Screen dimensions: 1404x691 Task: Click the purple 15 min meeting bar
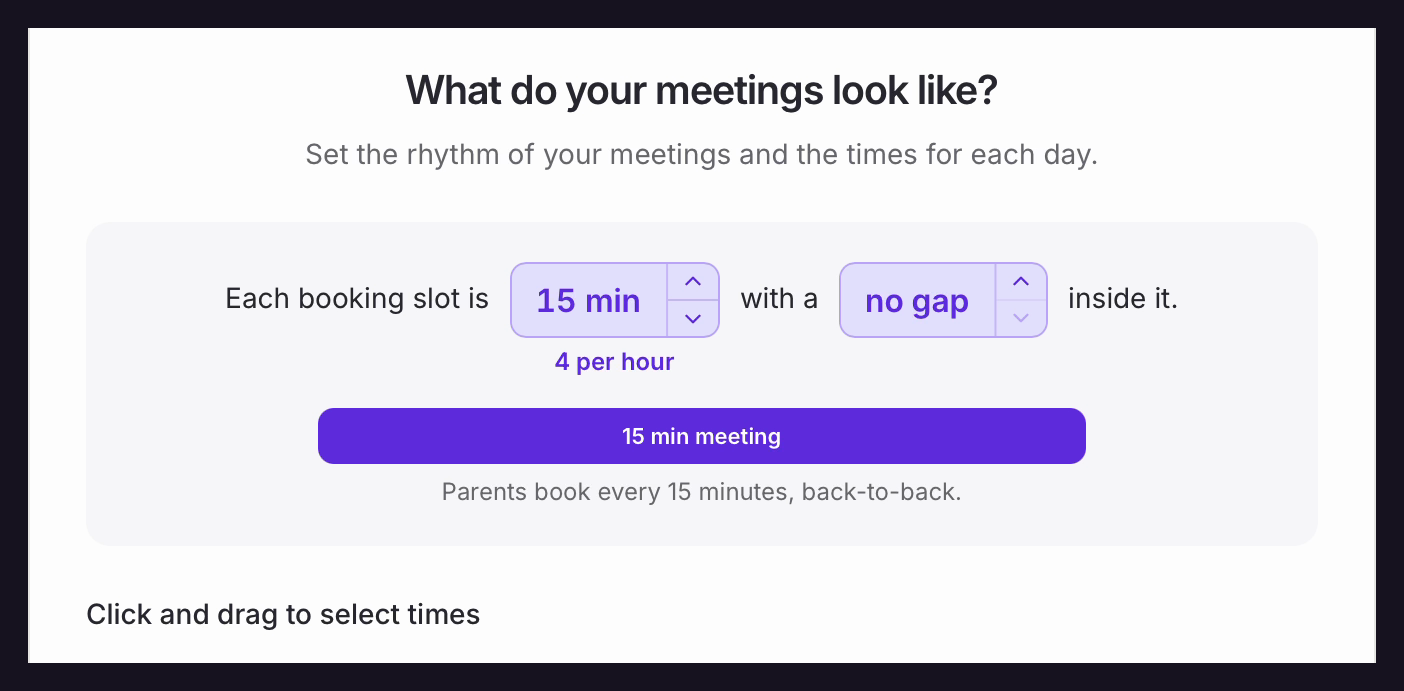coord(702,436)
